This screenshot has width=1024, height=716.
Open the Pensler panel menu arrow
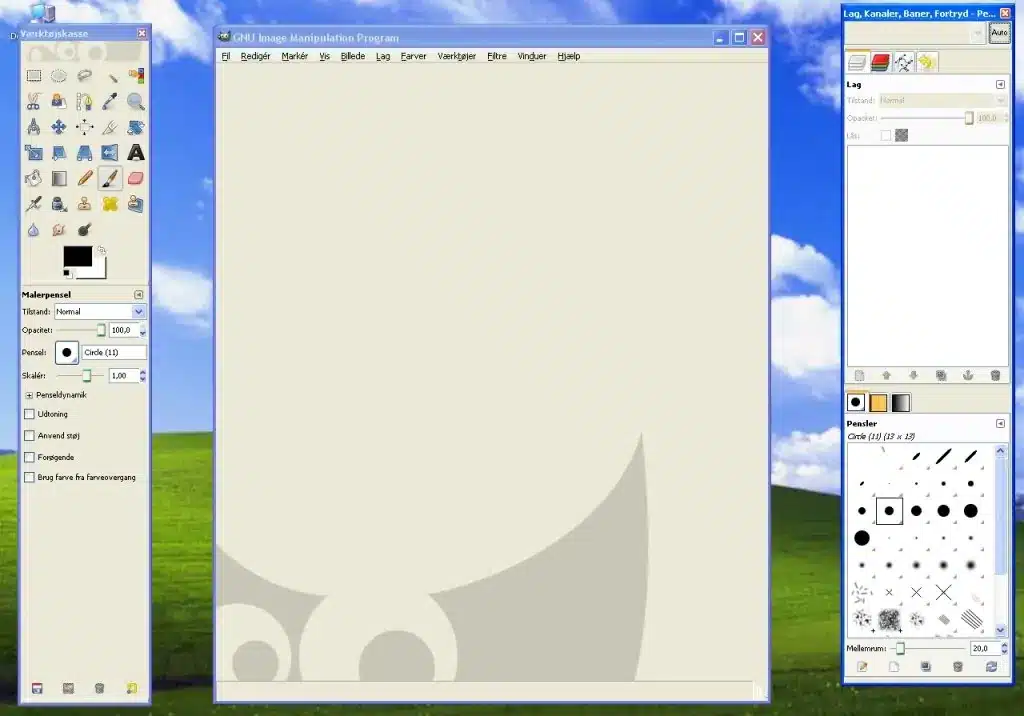coord(1000,423)
